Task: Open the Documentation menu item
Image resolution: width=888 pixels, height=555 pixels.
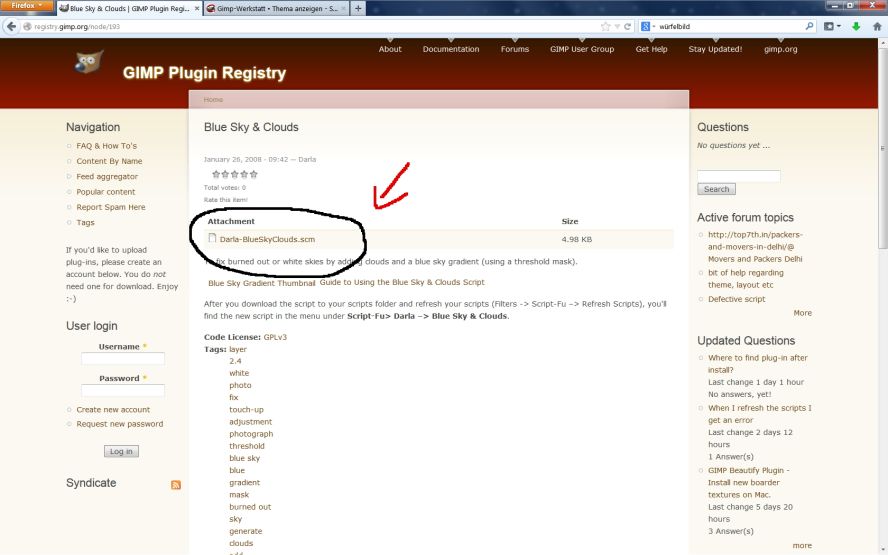Action: pos(451,49)
